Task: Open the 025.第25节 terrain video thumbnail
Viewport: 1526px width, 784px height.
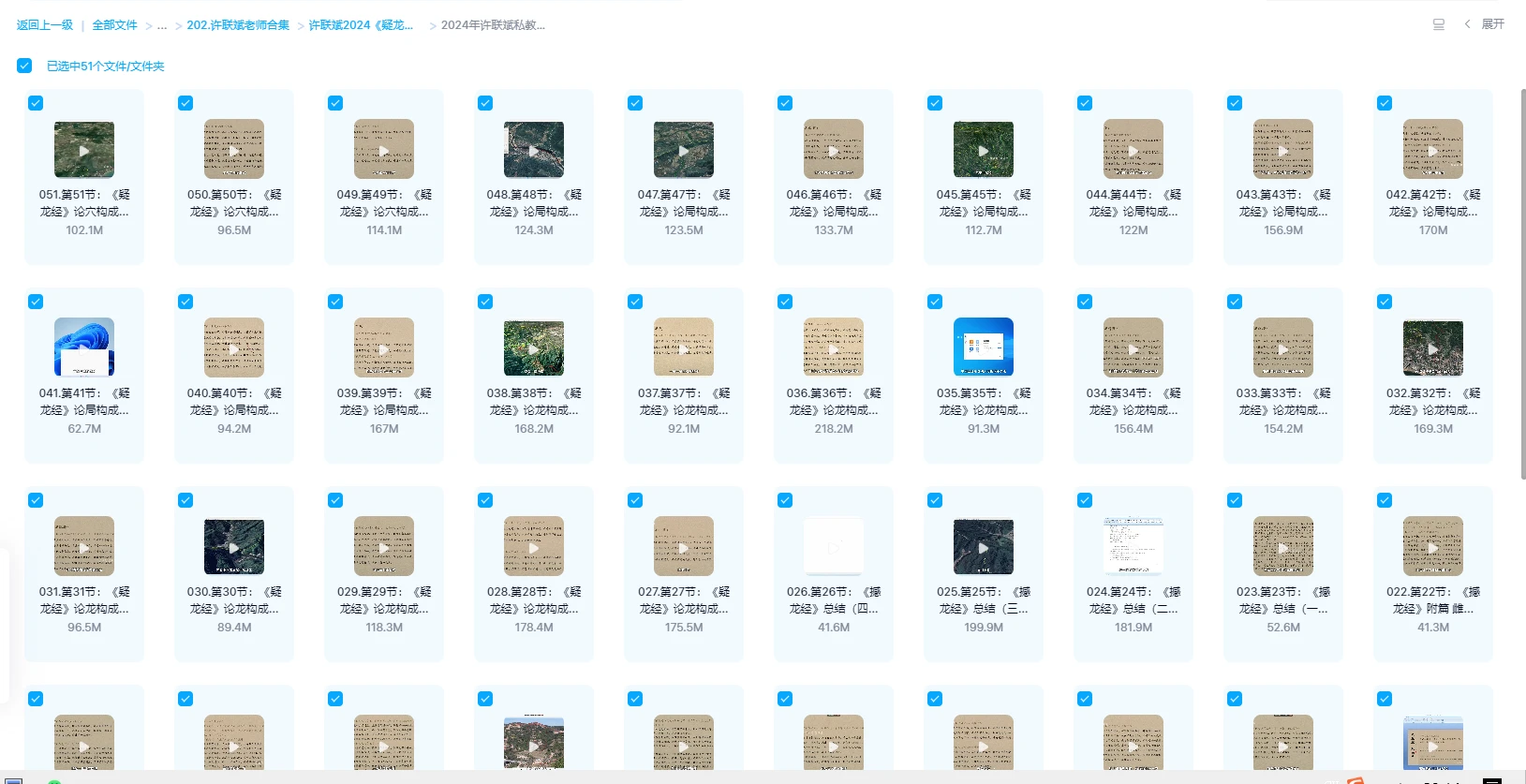Action: coord(984,546)
